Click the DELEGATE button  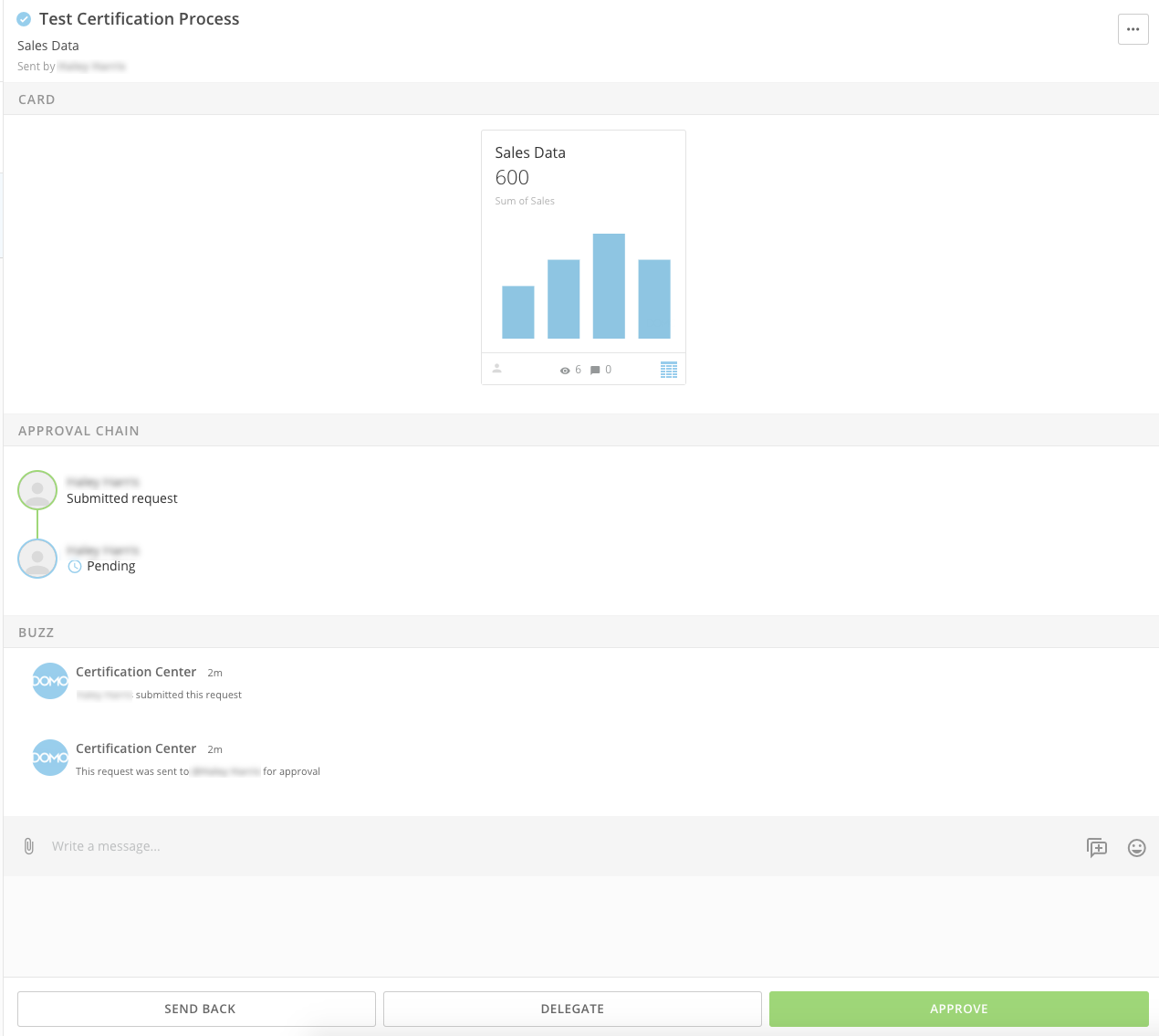tap(572, 1009)
